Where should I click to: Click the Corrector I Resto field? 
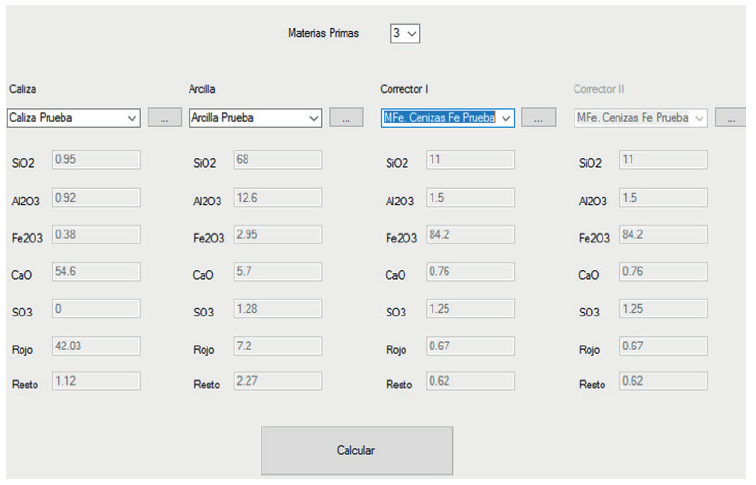[470, 381]
